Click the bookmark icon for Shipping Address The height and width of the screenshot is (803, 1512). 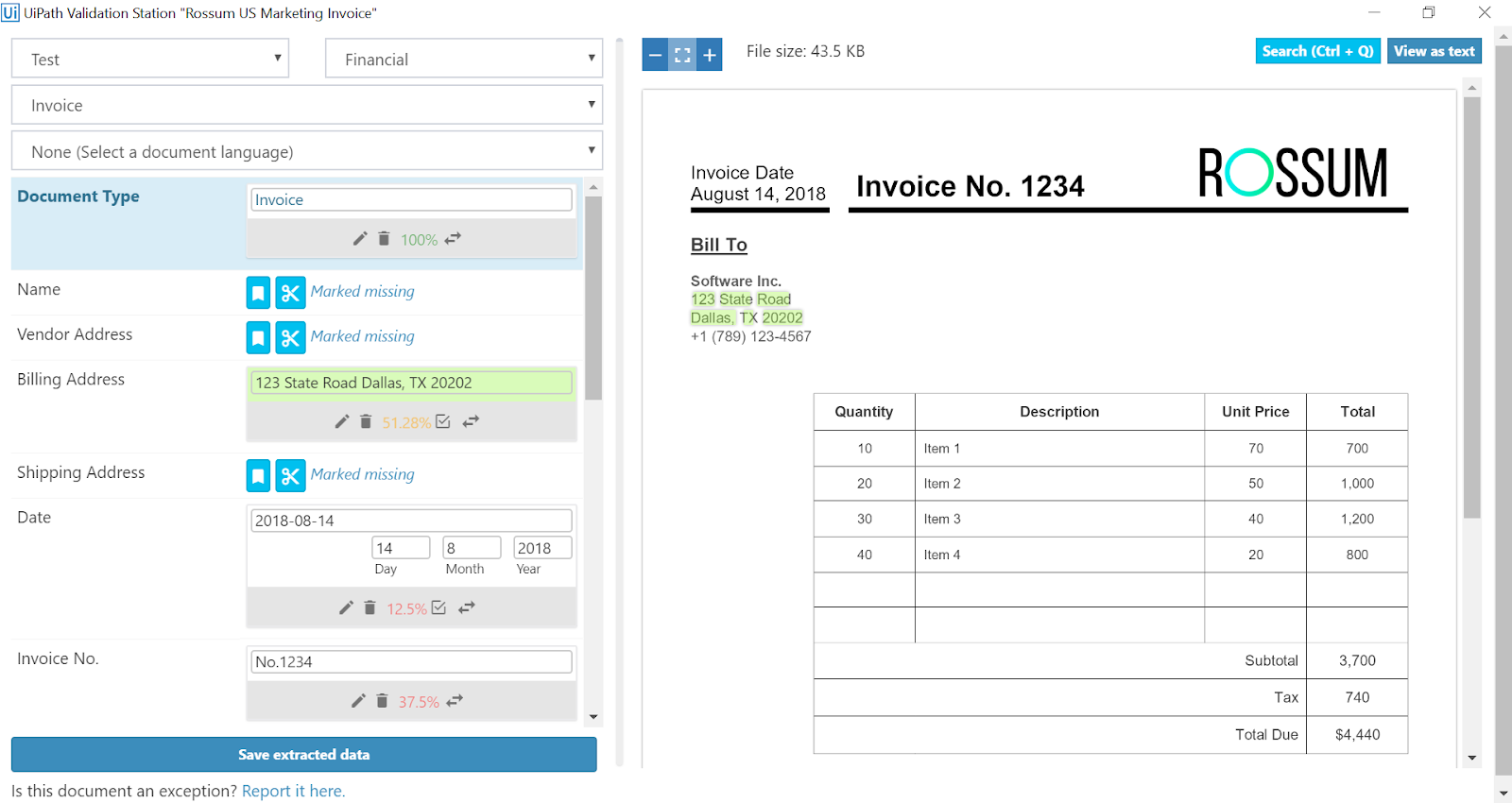point(258,475)
